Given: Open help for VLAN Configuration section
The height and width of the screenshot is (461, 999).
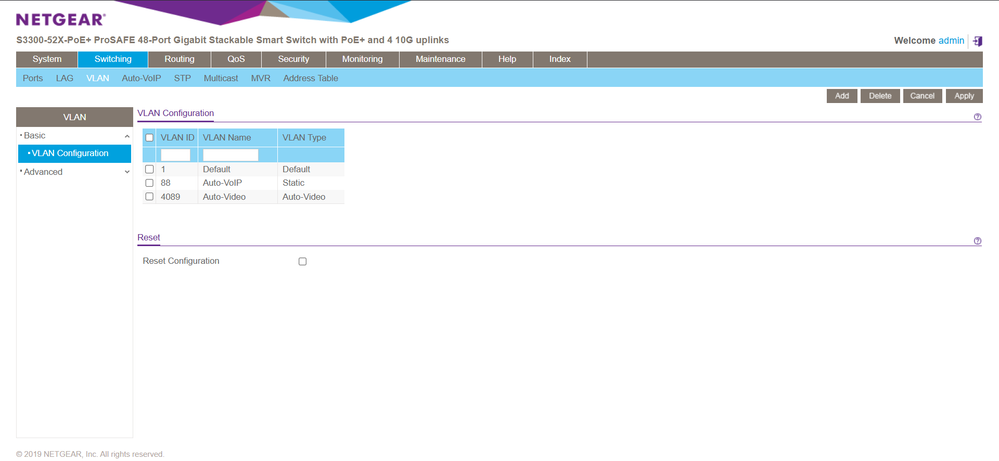Looking at the screenshot, I should click(x=977, y=117).
